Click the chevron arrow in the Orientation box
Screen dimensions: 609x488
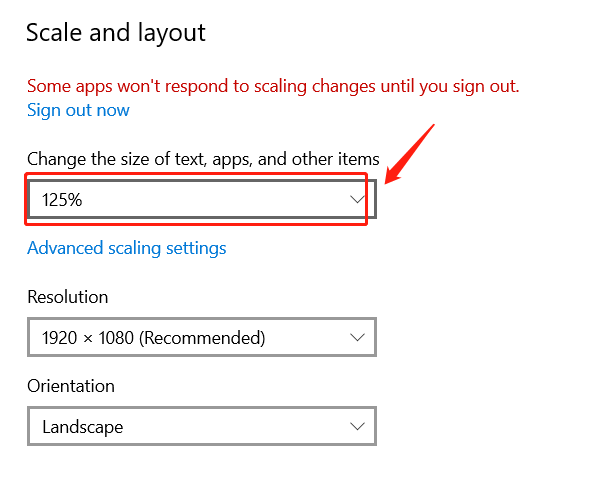point(357,427)
